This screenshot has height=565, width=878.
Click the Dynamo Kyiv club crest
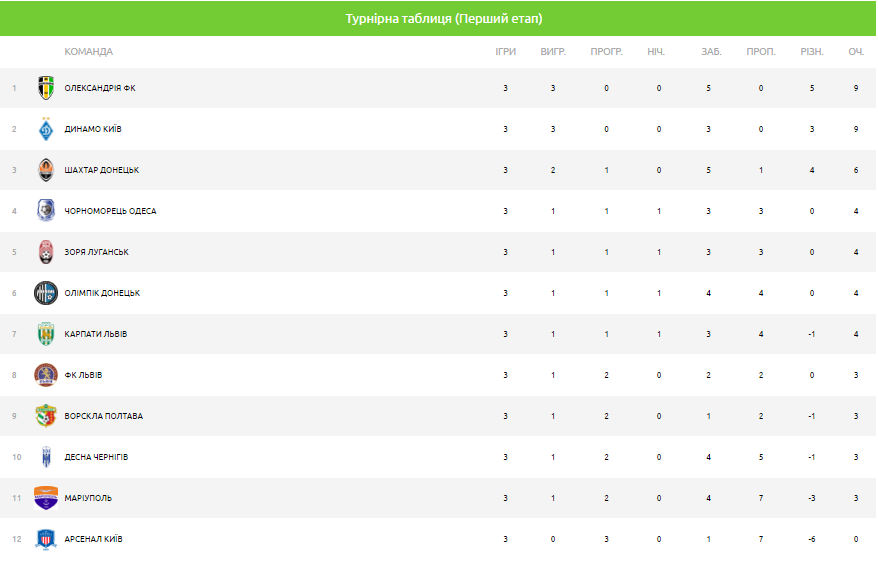pyautogui.click(x=46, y=129)
